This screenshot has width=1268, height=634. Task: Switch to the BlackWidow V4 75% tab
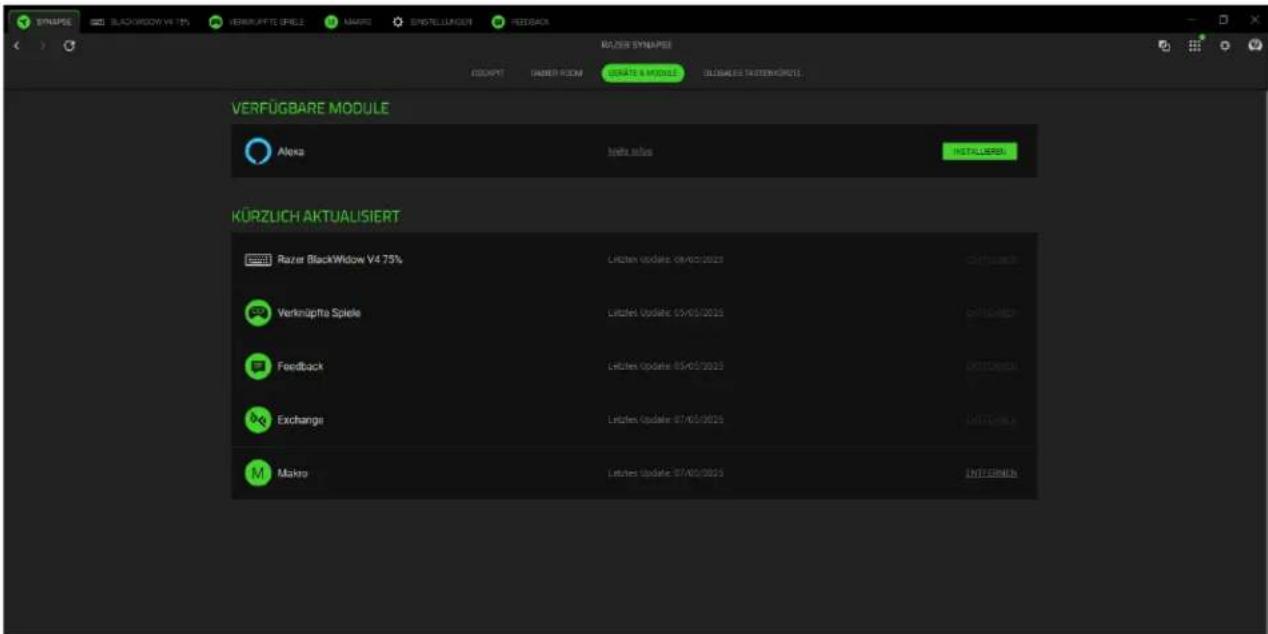139,21
